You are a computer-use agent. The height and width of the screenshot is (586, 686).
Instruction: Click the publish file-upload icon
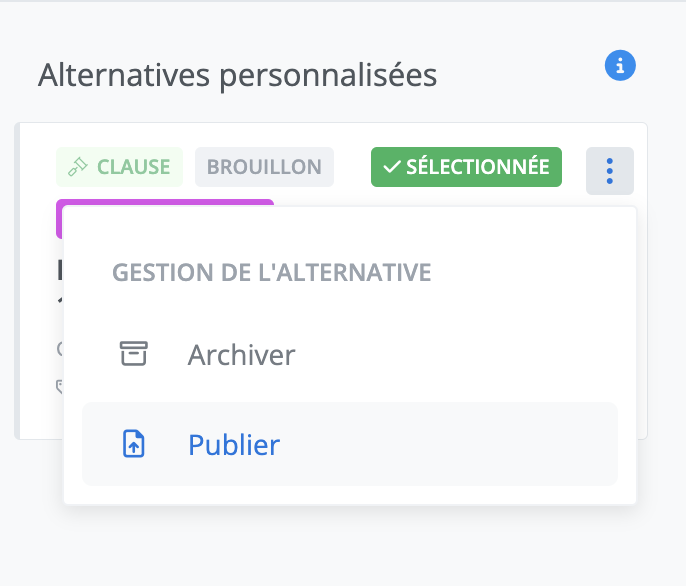tap(133, 444)
